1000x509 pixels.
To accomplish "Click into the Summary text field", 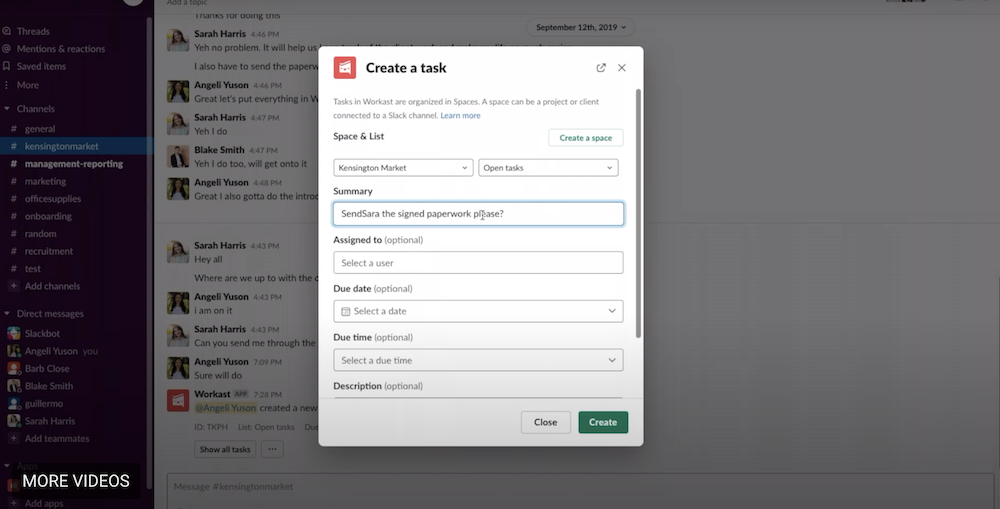I will (478, 214).
